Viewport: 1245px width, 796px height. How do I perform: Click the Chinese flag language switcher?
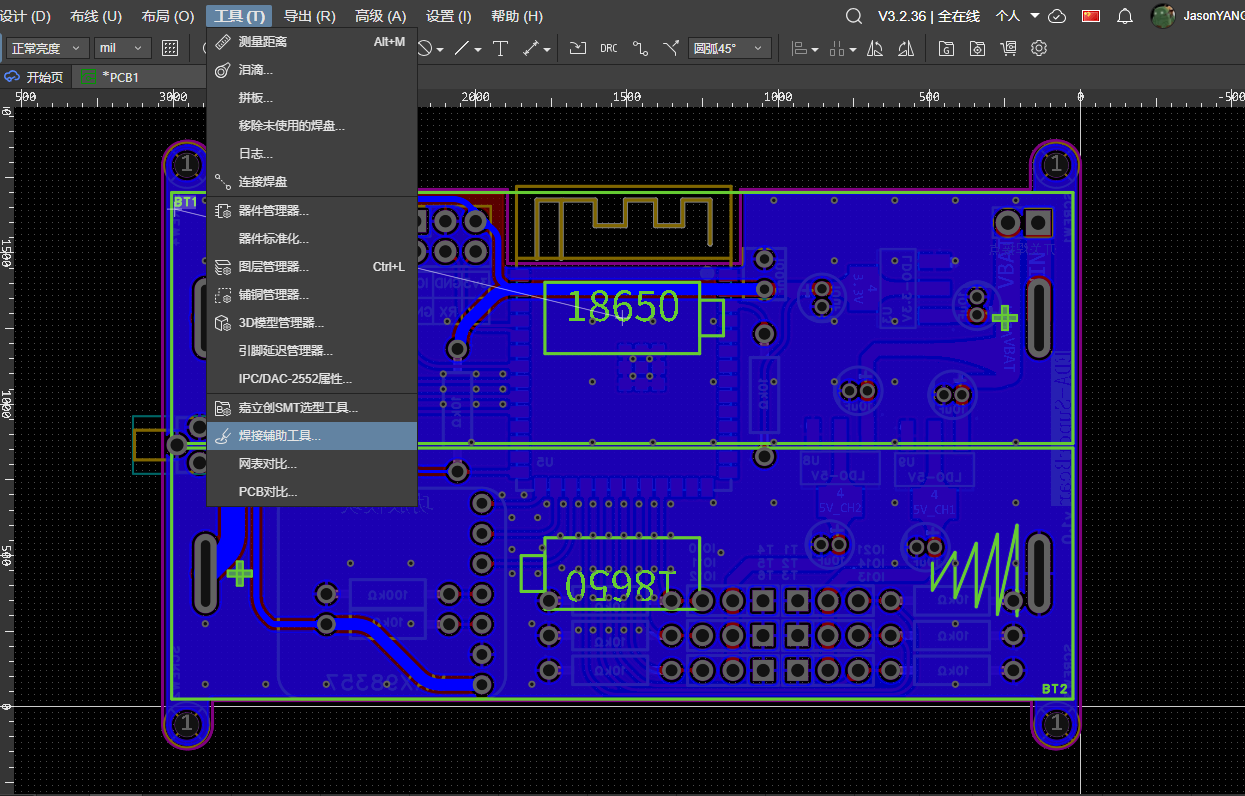coord(1091,16)
